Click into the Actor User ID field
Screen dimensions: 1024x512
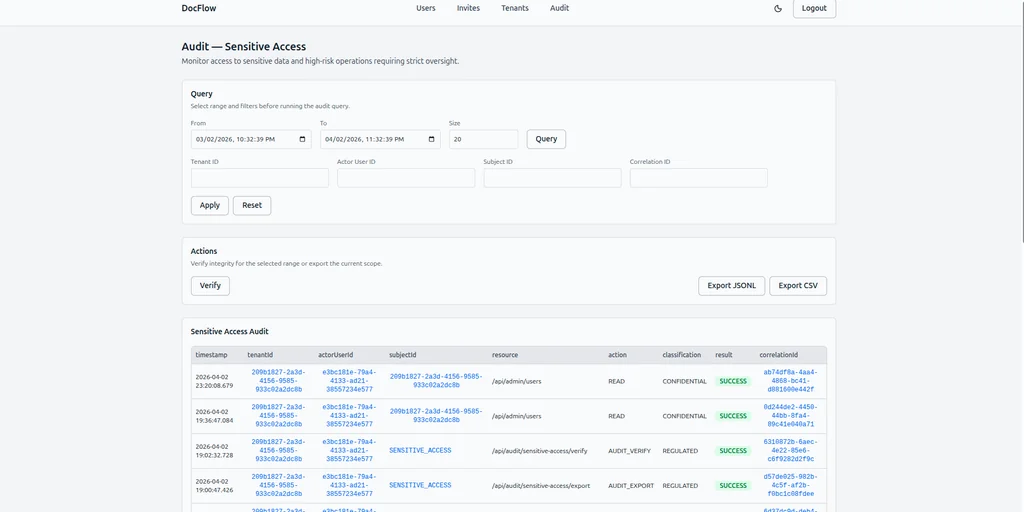406,178
